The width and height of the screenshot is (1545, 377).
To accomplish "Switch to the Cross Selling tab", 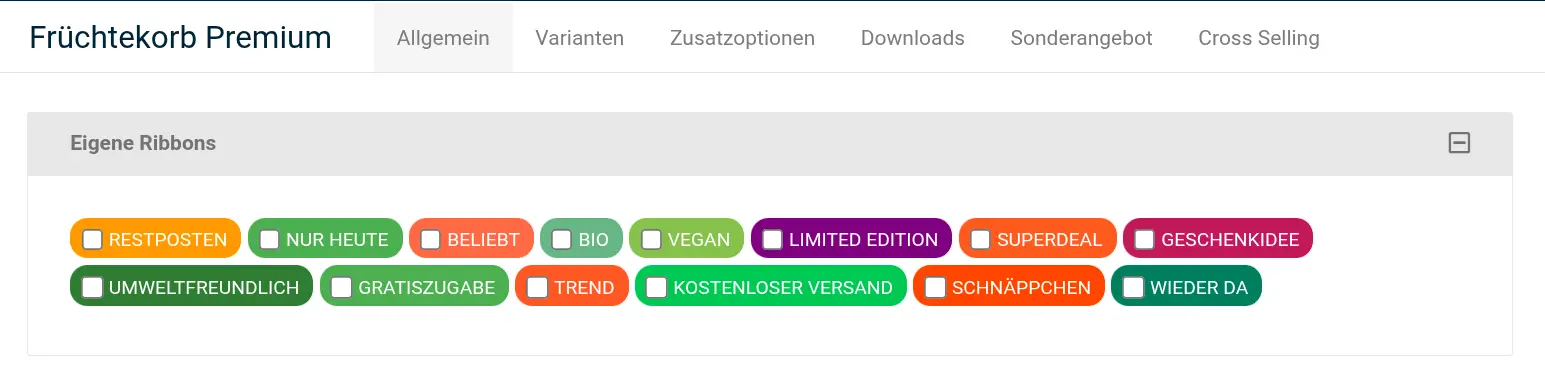I will click(1259, 38).
